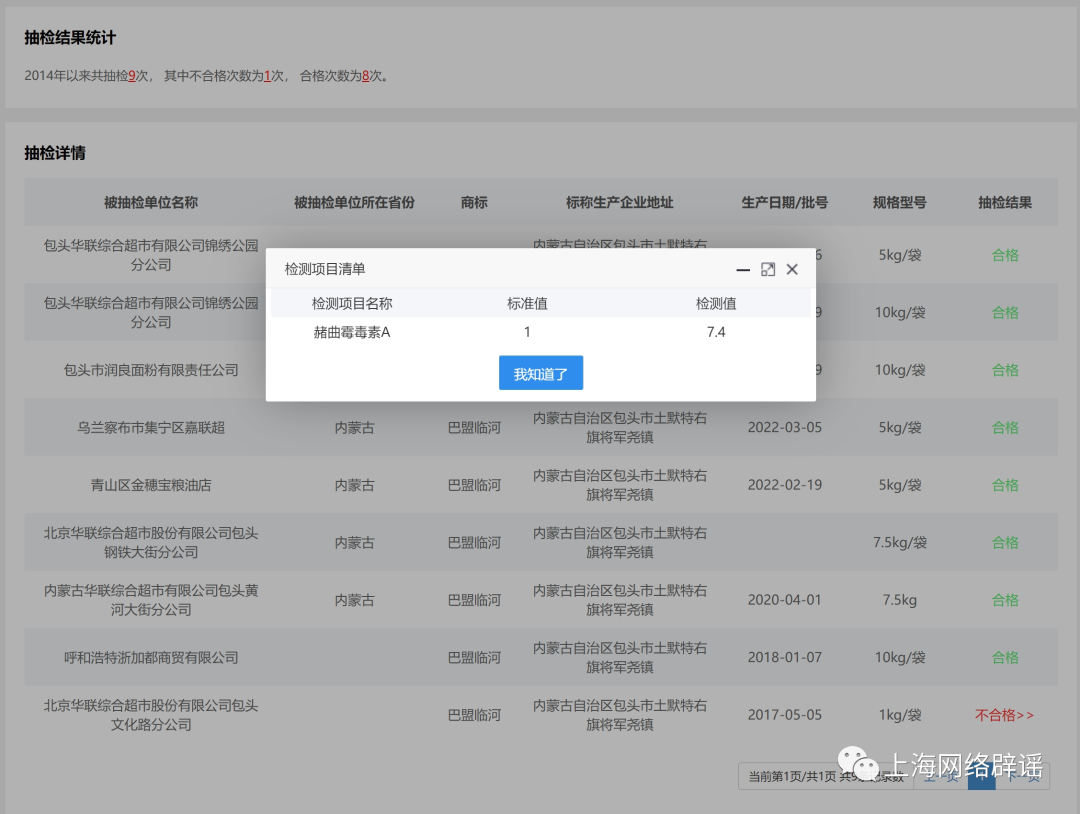Minimize the 检测项目清单 dialog
The height and width of the screenshot is (814, 1080).
[x=743, y=269]
